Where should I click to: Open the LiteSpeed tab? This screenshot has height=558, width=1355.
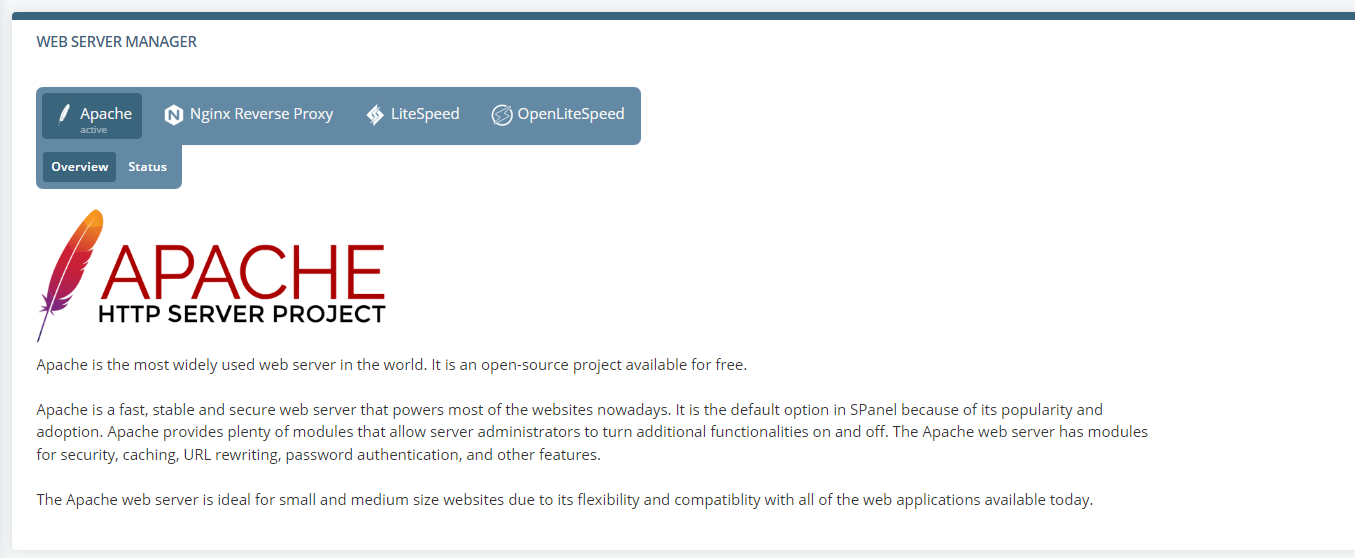[412, 115]
